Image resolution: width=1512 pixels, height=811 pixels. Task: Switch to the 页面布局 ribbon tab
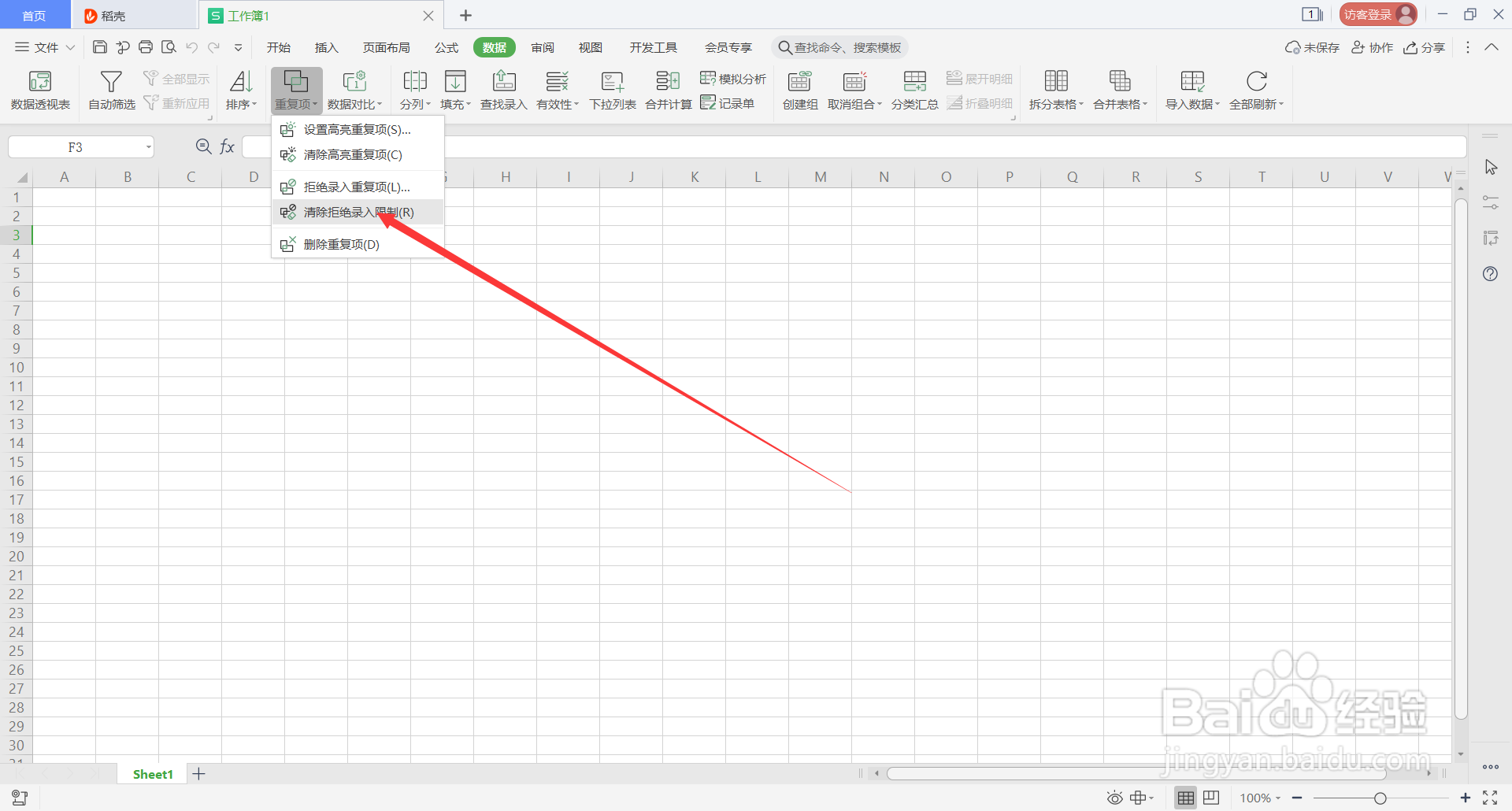(386, 47)
